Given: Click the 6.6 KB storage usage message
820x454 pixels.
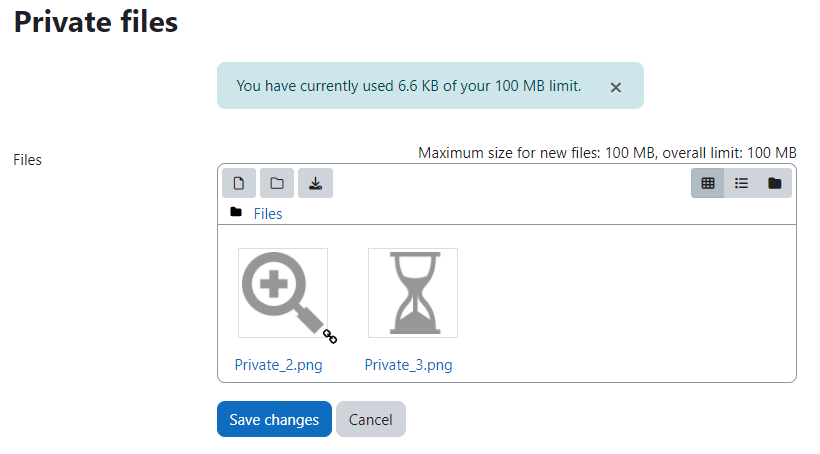Looking at the screenshot, I should click(409, 86).
